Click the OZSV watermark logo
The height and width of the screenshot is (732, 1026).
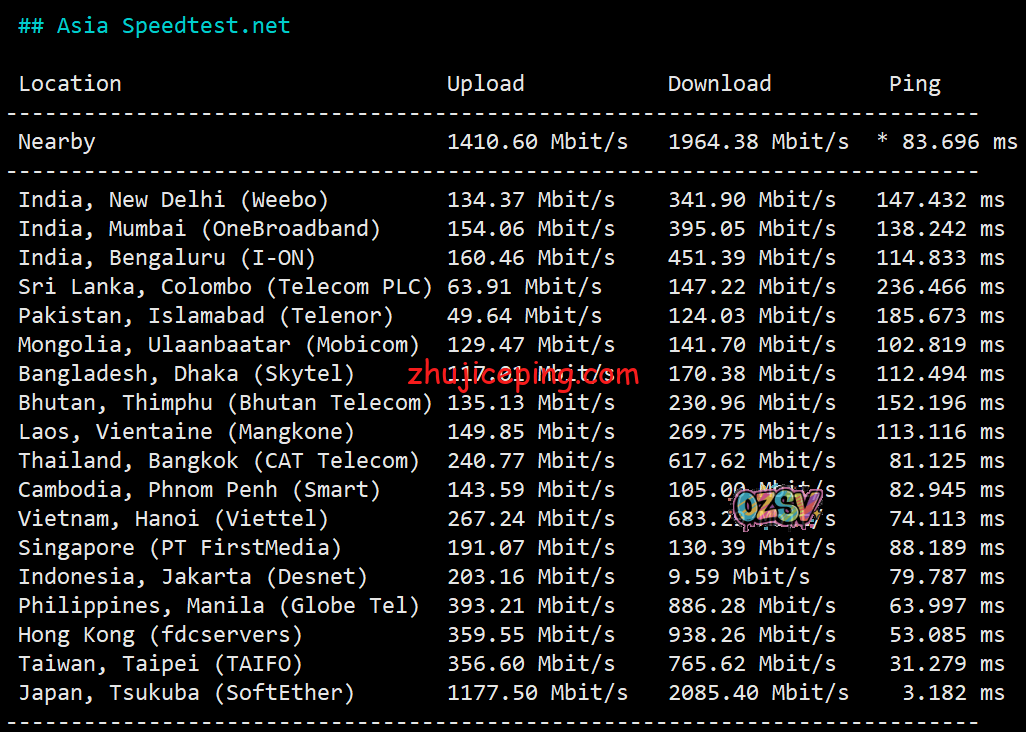coord(777,507)
